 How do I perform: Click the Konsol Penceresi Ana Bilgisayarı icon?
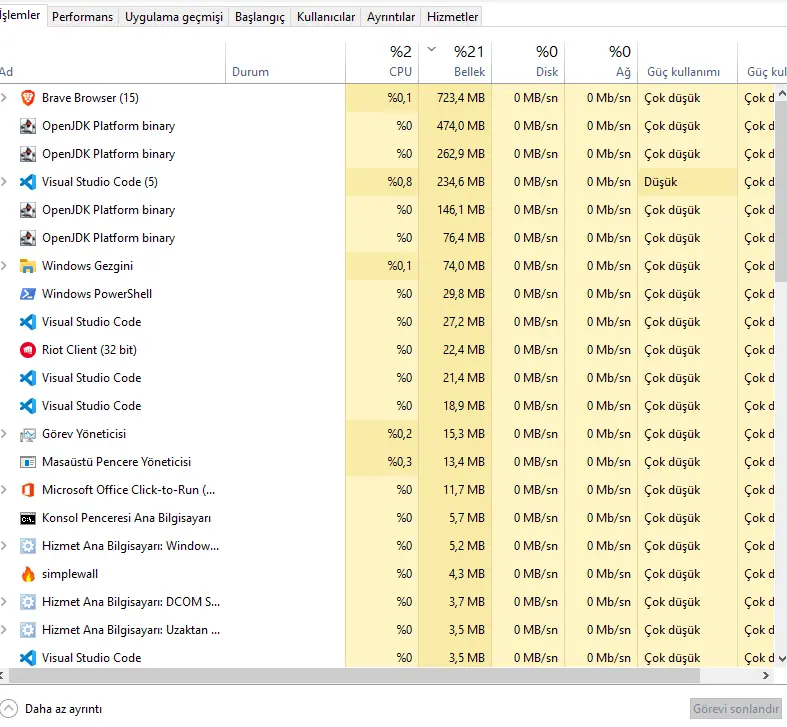tap(28, 518)
